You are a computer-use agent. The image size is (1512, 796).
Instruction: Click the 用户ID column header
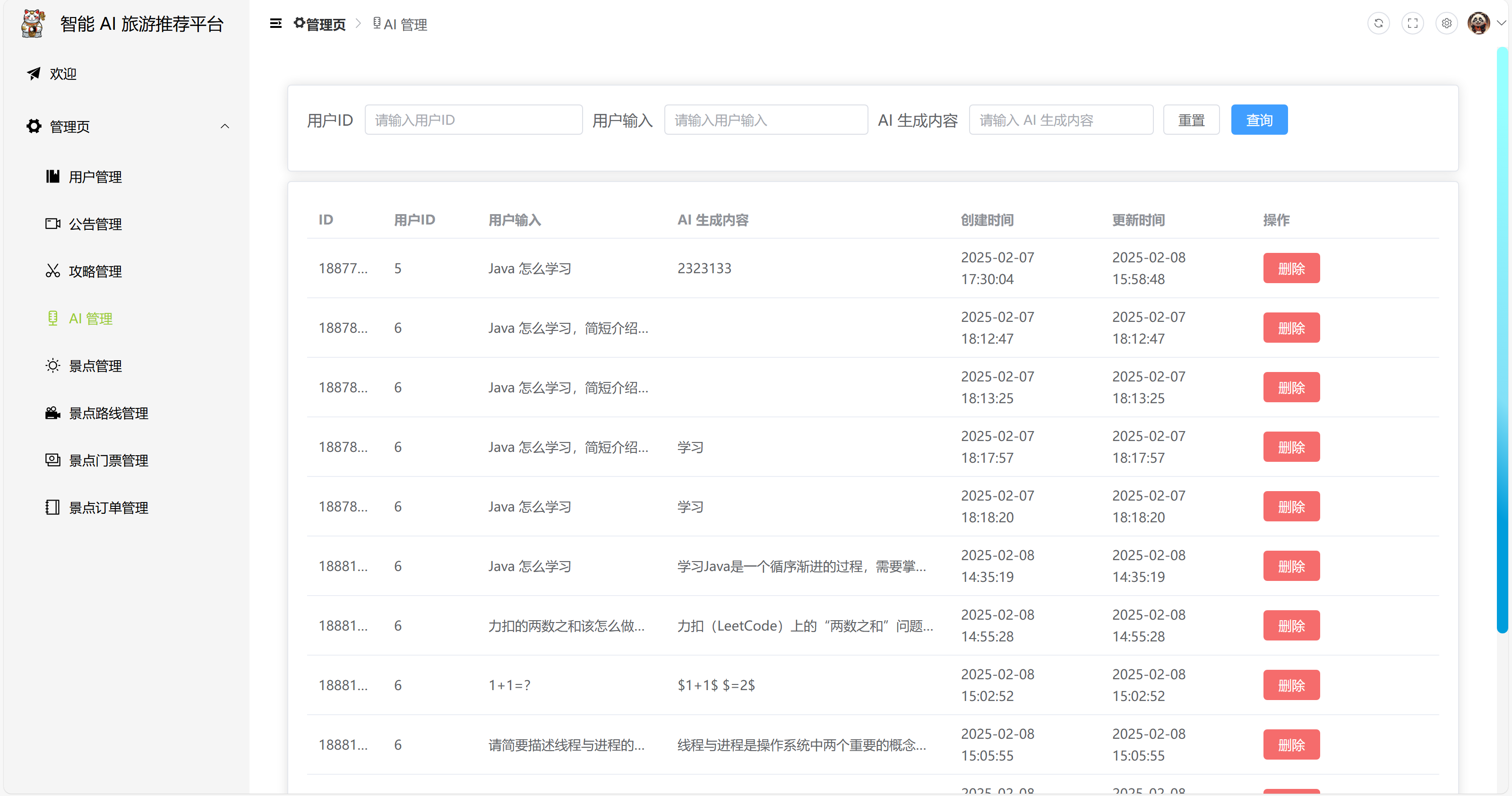tap(414, 219)
